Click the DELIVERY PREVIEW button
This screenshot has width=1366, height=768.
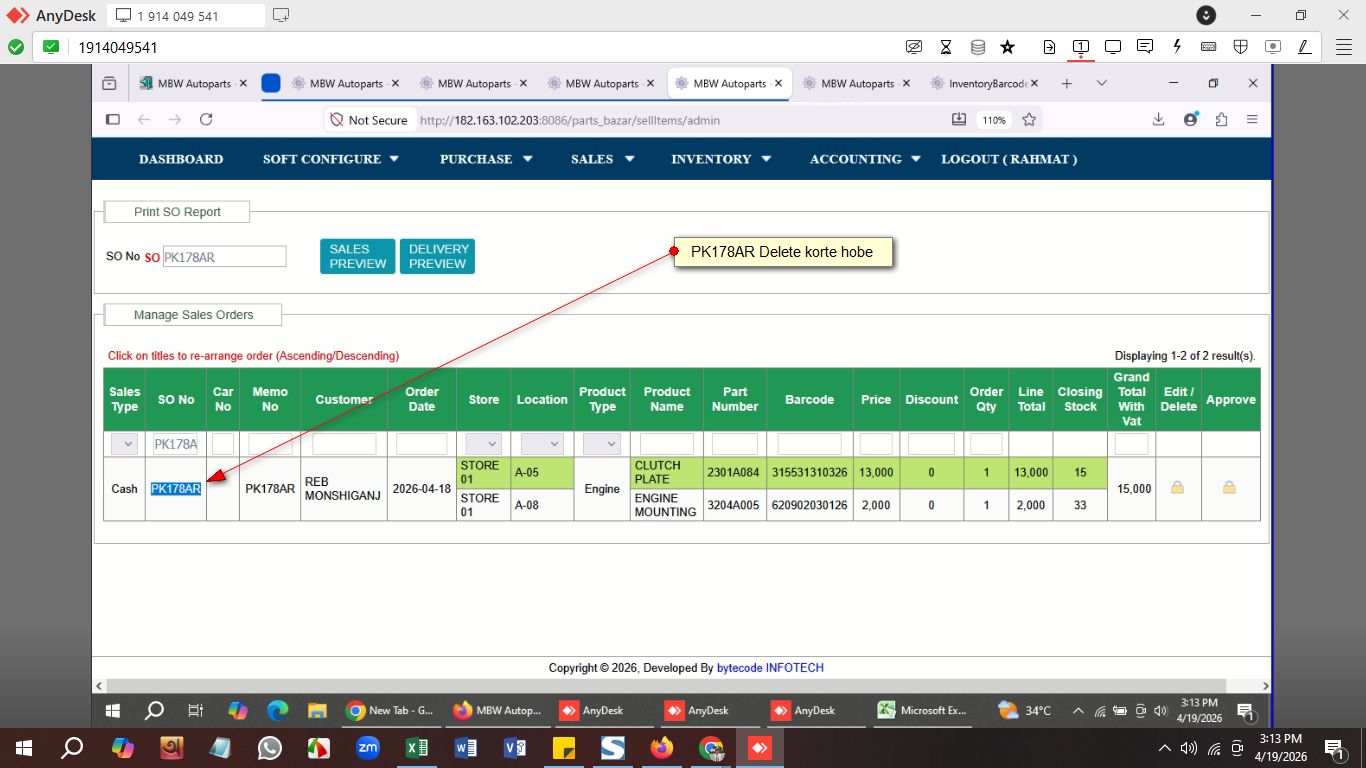(x=437, y=256)
